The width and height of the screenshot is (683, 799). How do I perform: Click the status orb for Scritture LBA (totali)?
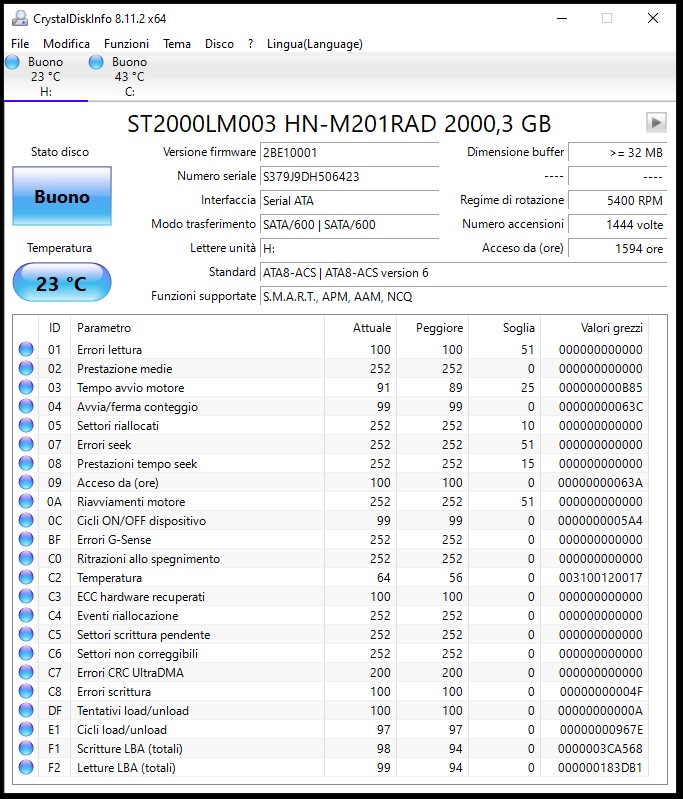point(26,749)
